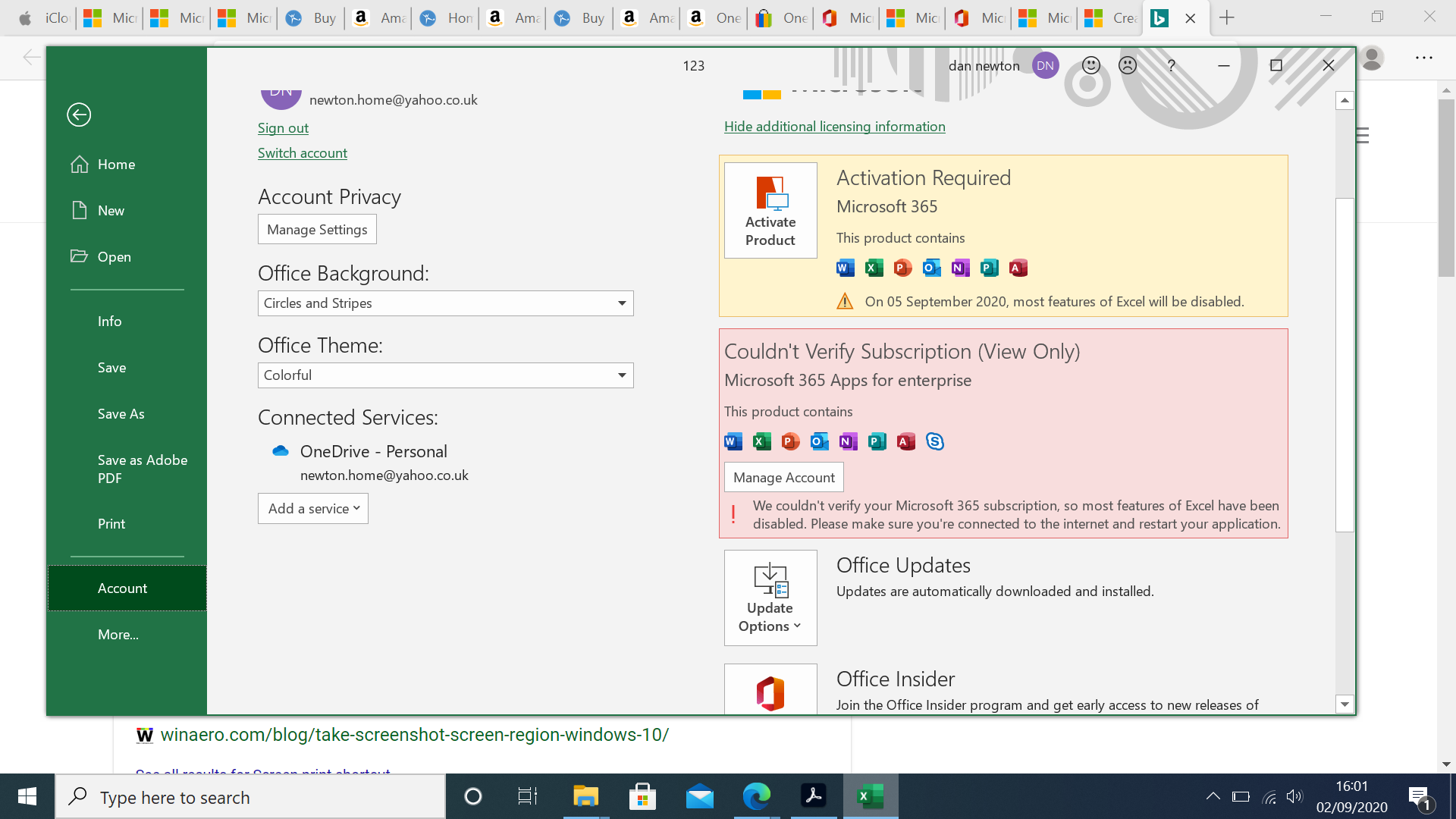Click the scroll down arrow in Account pane
1456x819 pixels.
(1345, 704)
